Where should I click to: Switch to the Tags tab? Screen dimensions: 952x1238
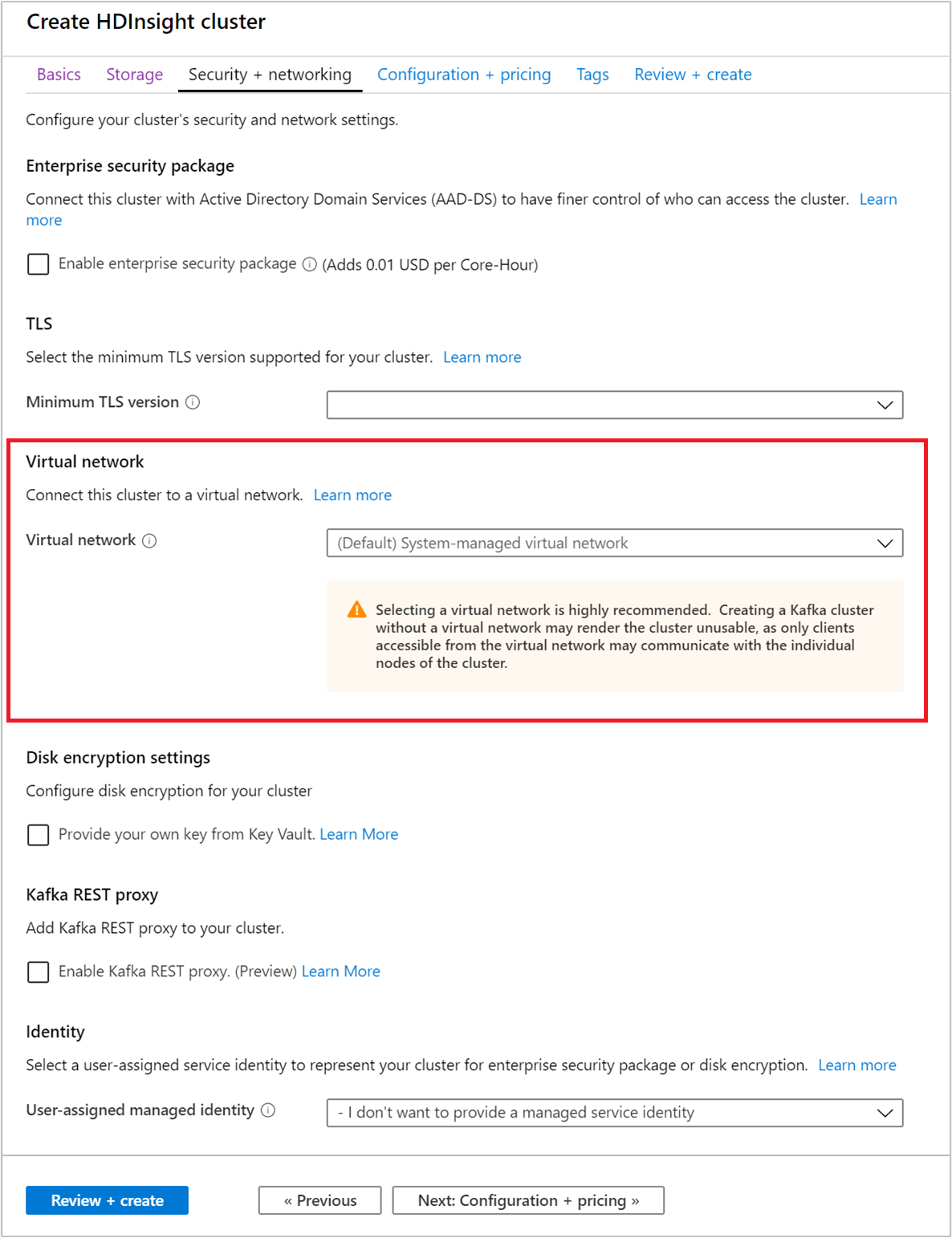[592, 74]
